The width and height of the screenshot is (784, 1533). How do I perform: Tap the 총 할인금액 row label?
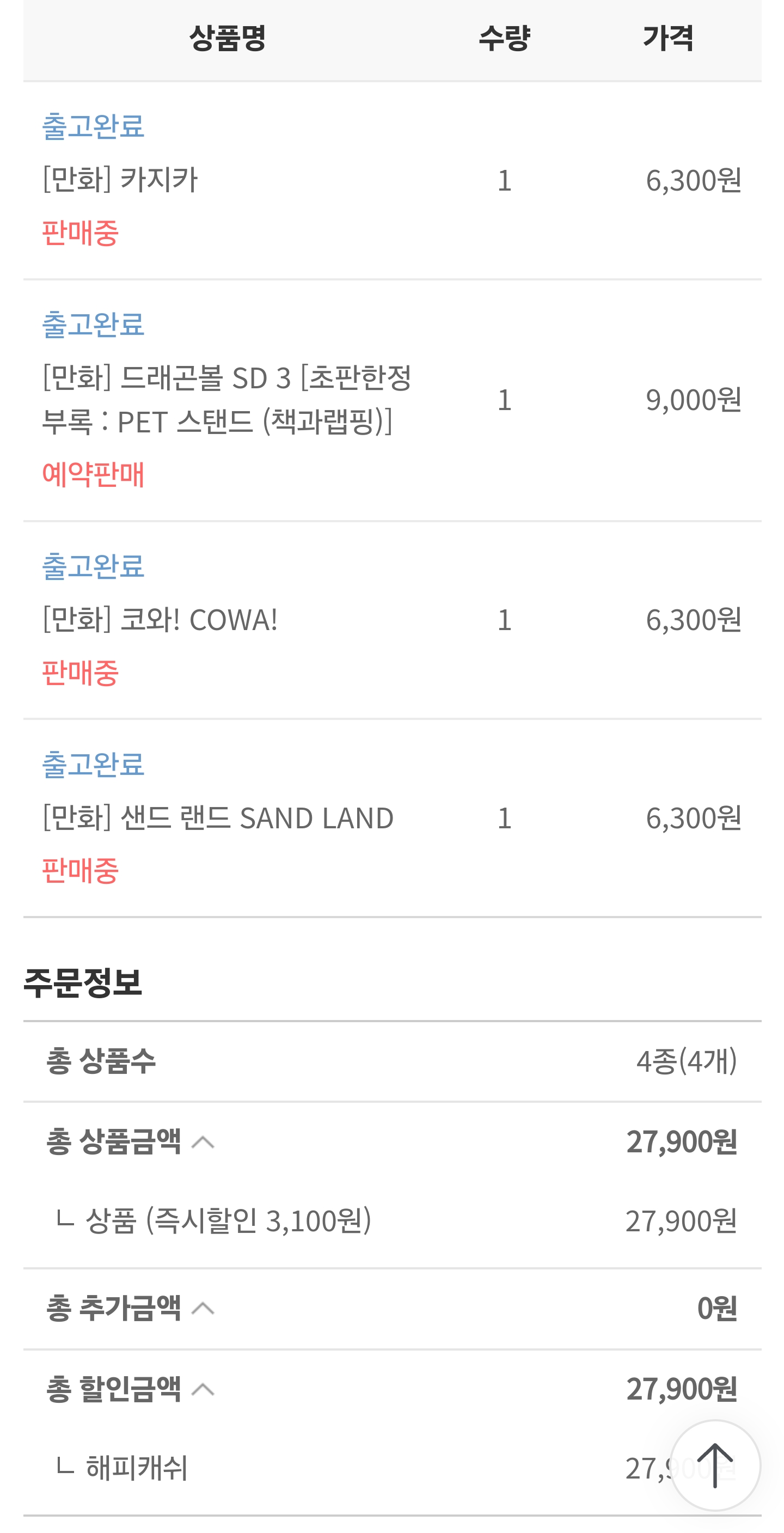[x=114, y=1389]
